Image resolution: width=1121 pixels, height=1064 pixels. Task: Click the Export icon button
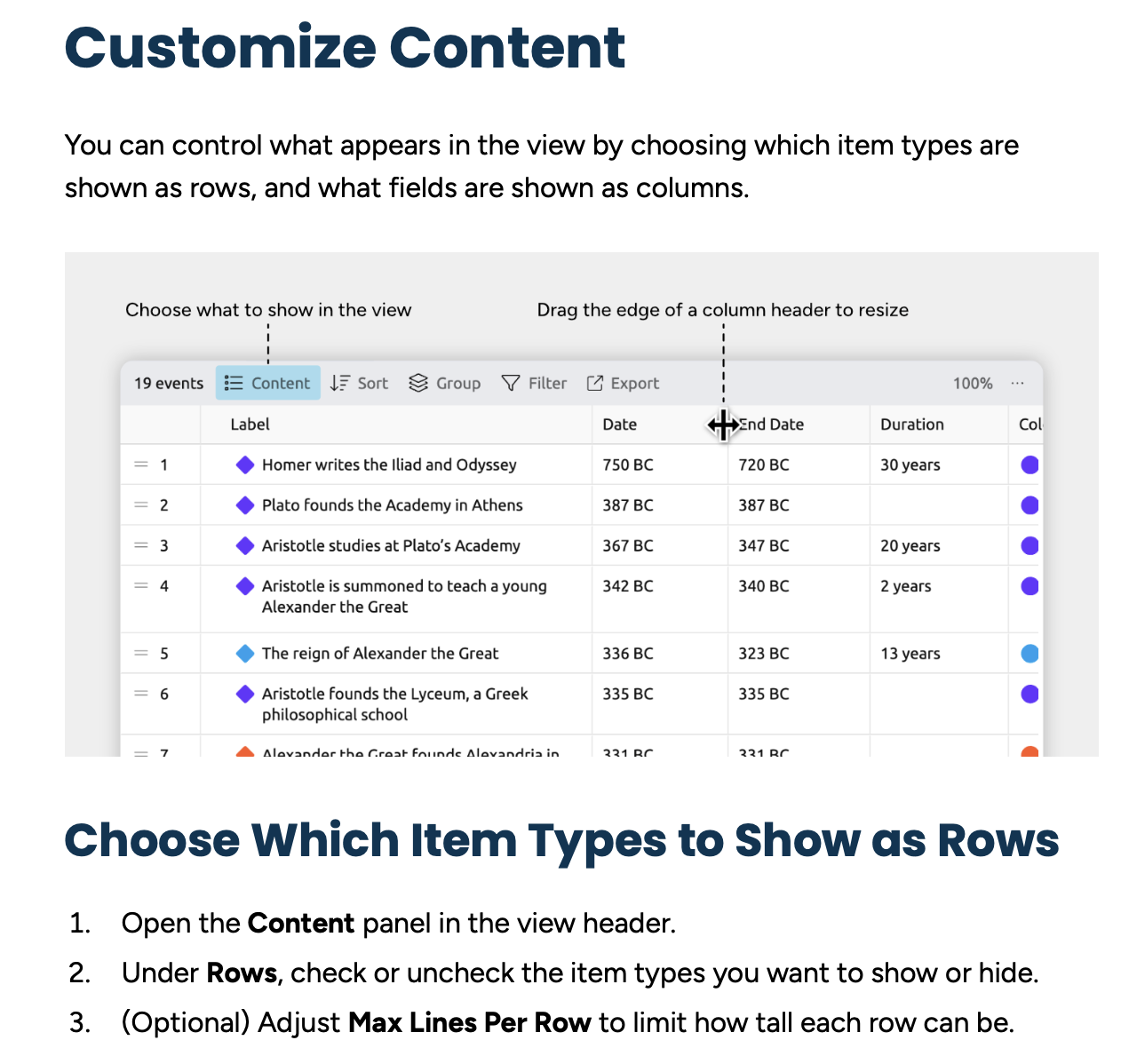coord(595,383)
